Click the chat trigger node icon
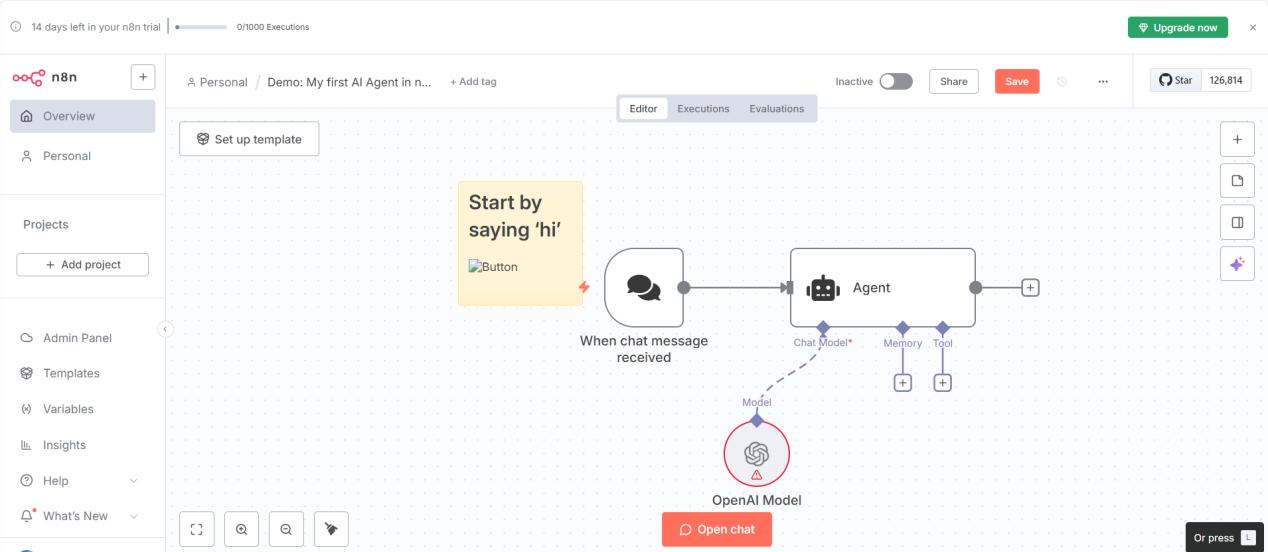This screenshot has width=1268, height=552. point(644,288)
